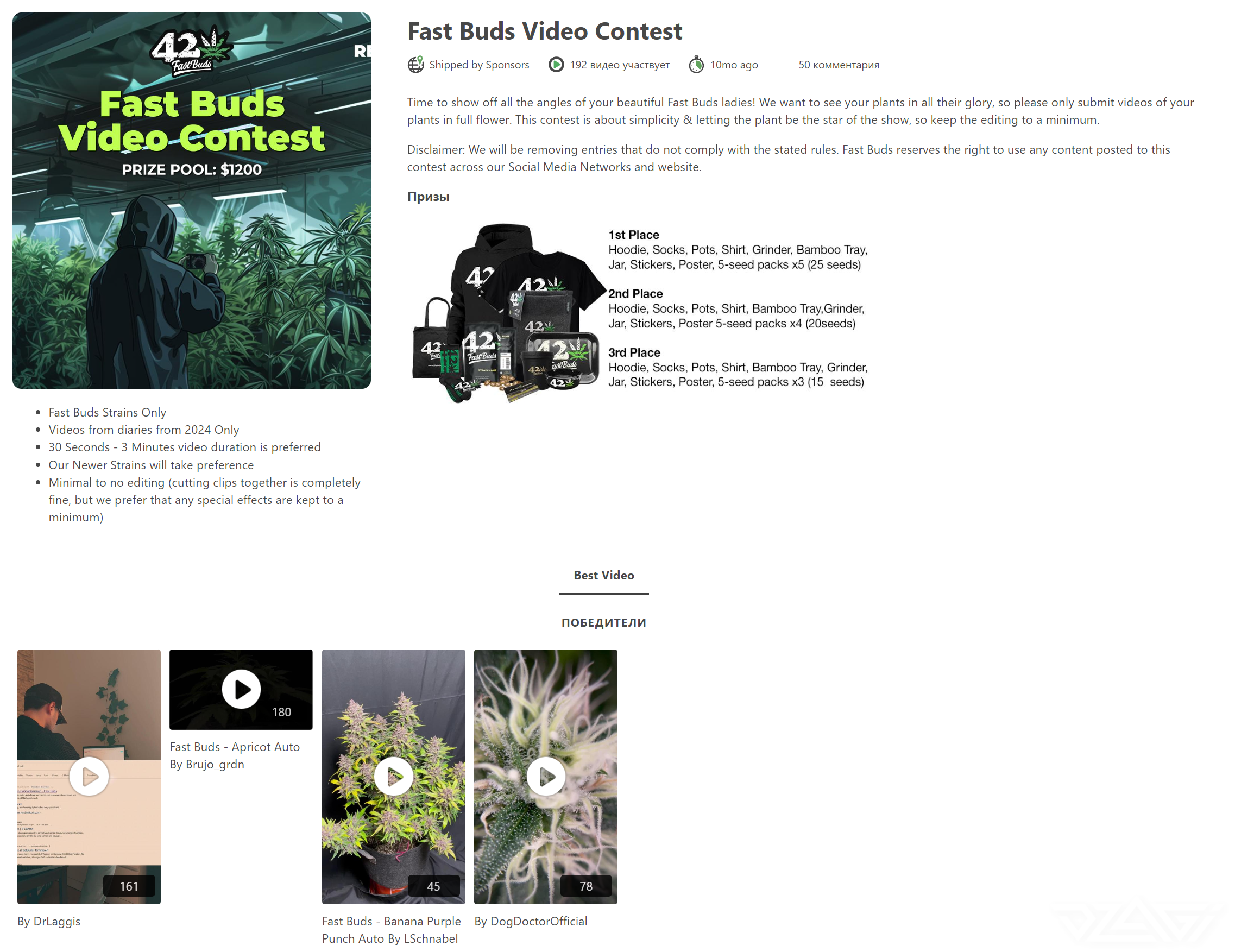Screen dimensions: 1235x952
Task: Play the DrLaggis winner video
Action: tap(90, 777)
